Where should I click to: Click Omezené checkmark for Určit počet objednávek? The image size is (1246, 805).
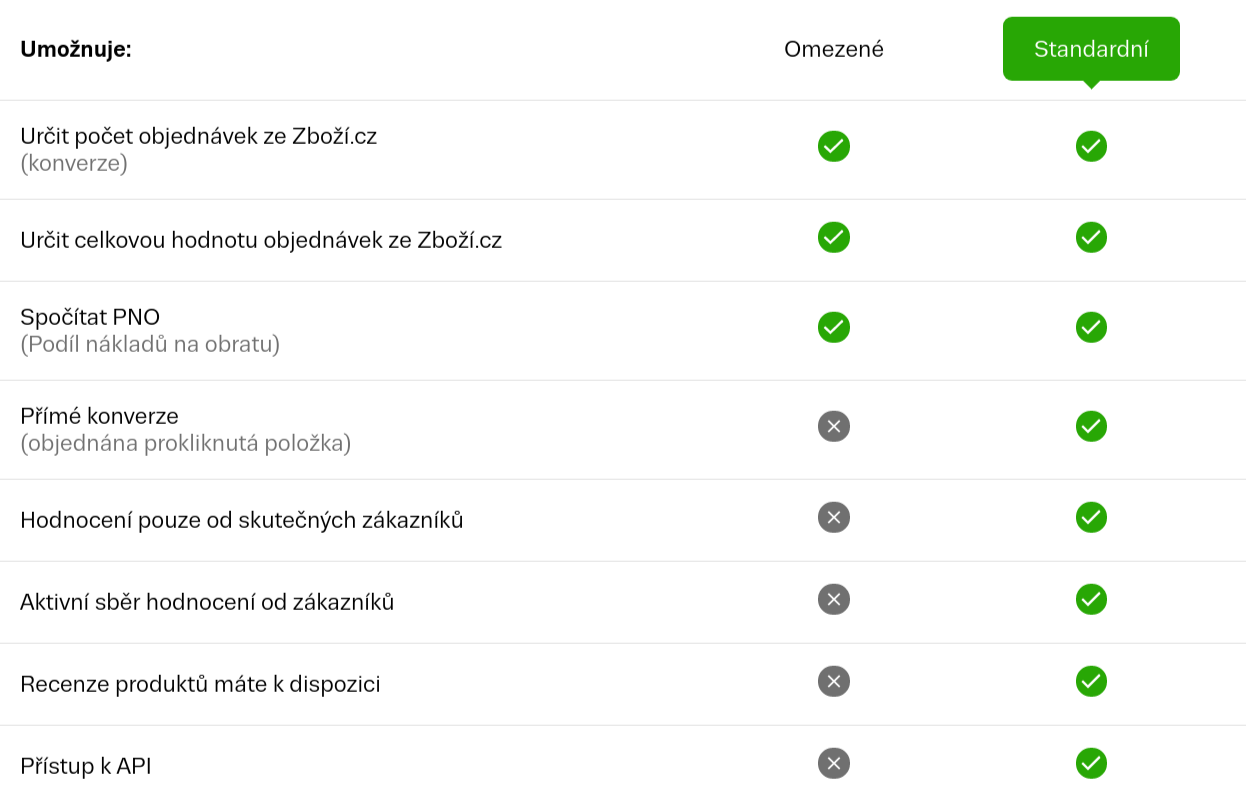click(834, 146)
